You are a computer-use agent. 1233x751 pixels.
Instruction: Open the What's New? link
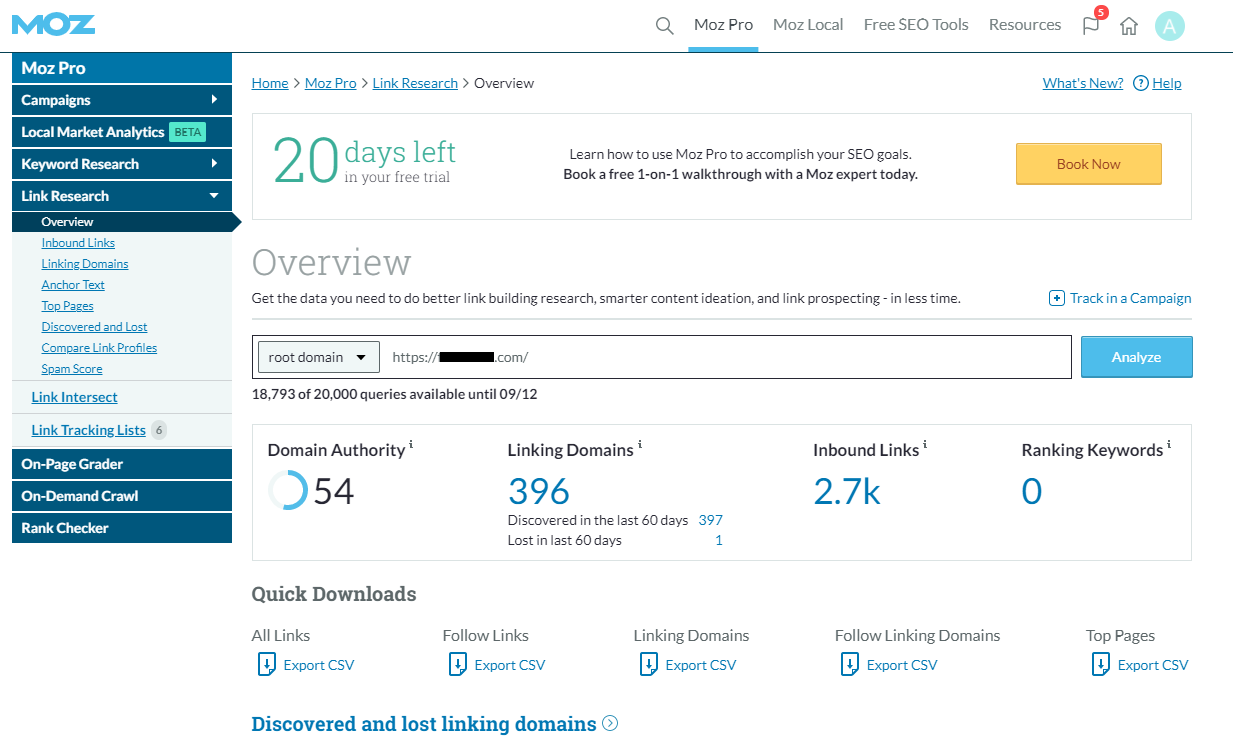[1083, 83]
